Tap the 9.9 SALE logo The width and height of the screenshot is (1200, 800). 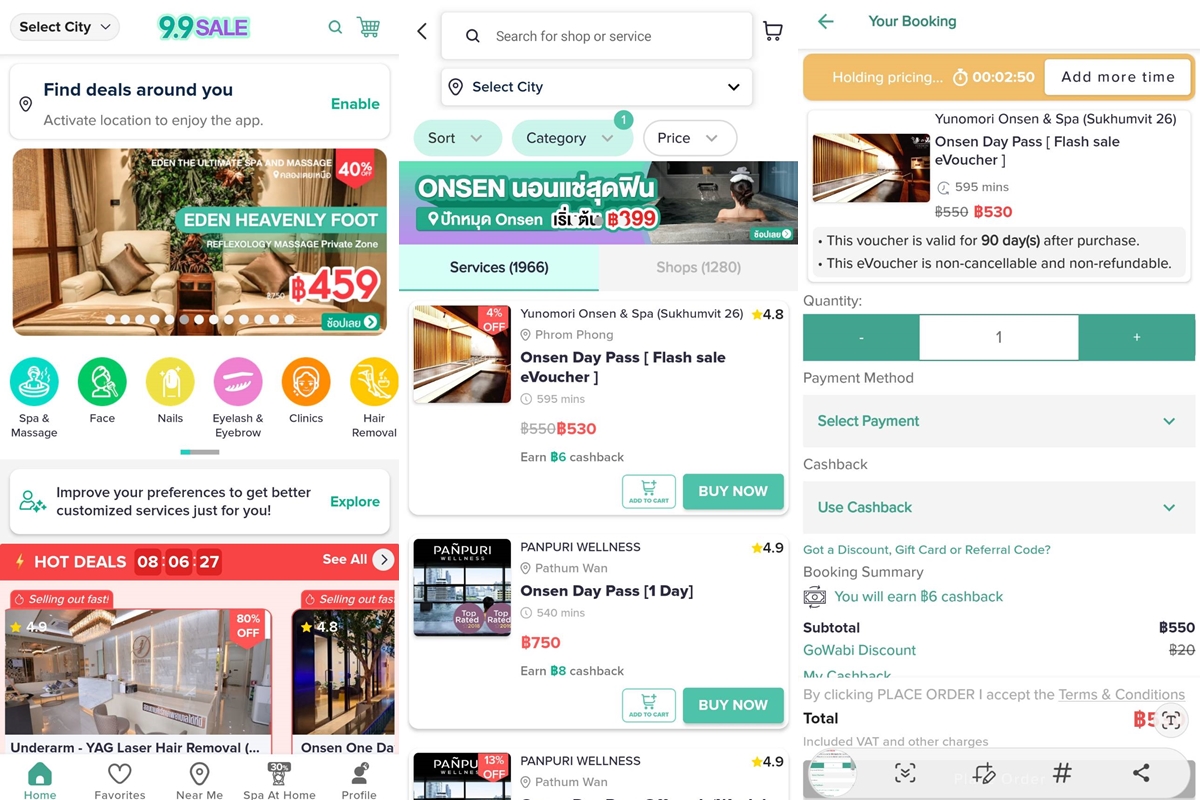[204, 27]
